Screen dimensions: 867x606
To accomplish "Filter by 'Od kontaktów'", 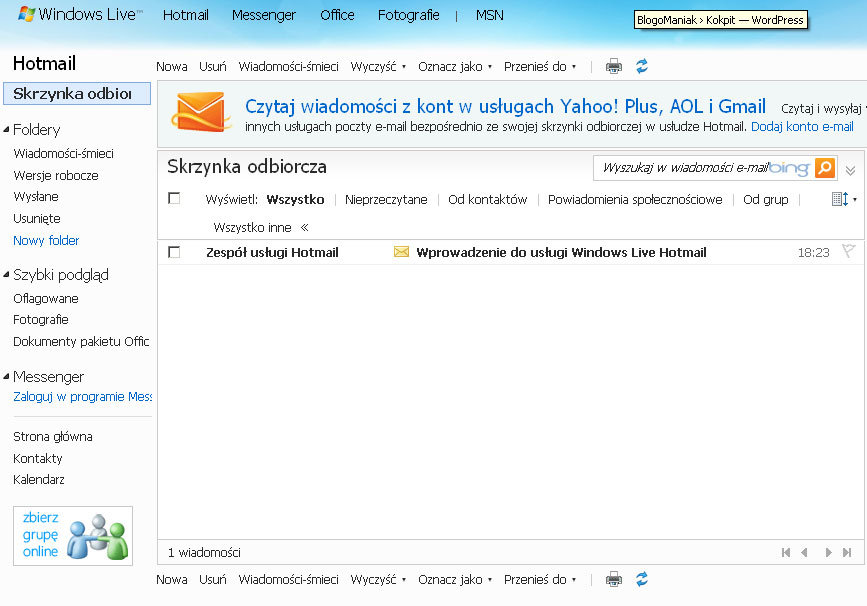I will pos(488,200).
